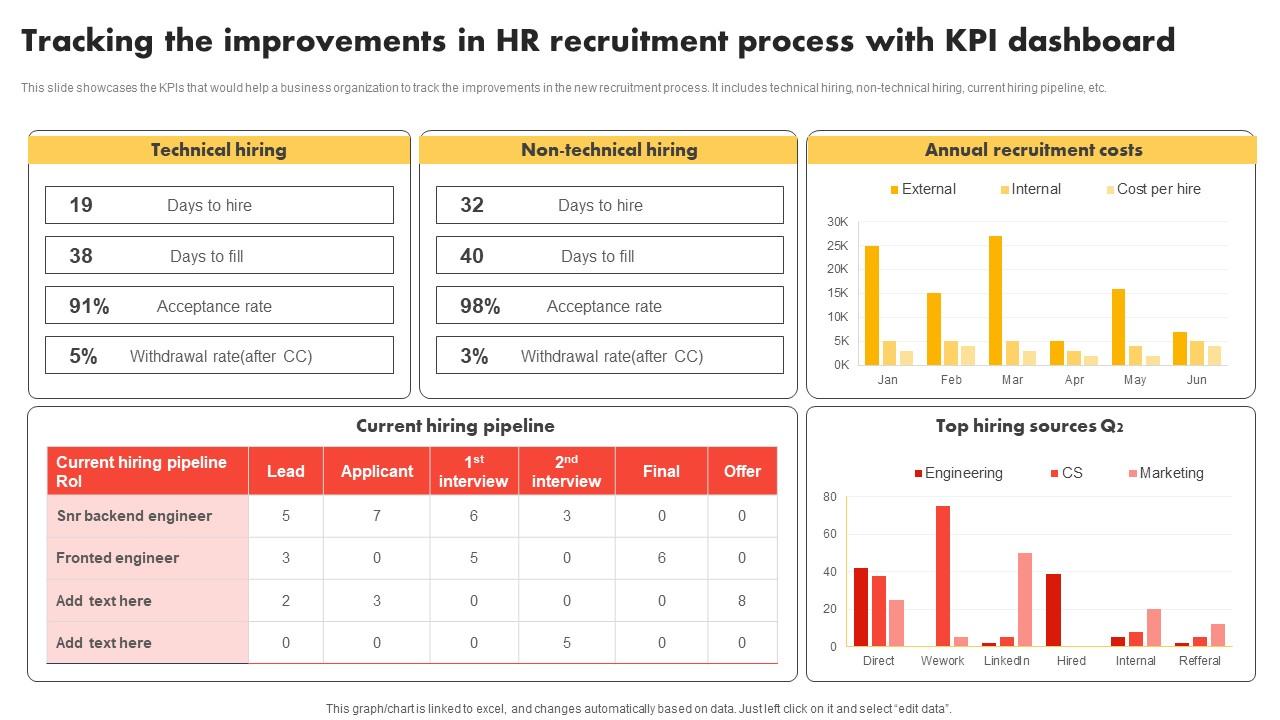This screenshot has height=720, width=1280.
Task: Click the Direct Engineering bar
Action: tap(861, 607)
